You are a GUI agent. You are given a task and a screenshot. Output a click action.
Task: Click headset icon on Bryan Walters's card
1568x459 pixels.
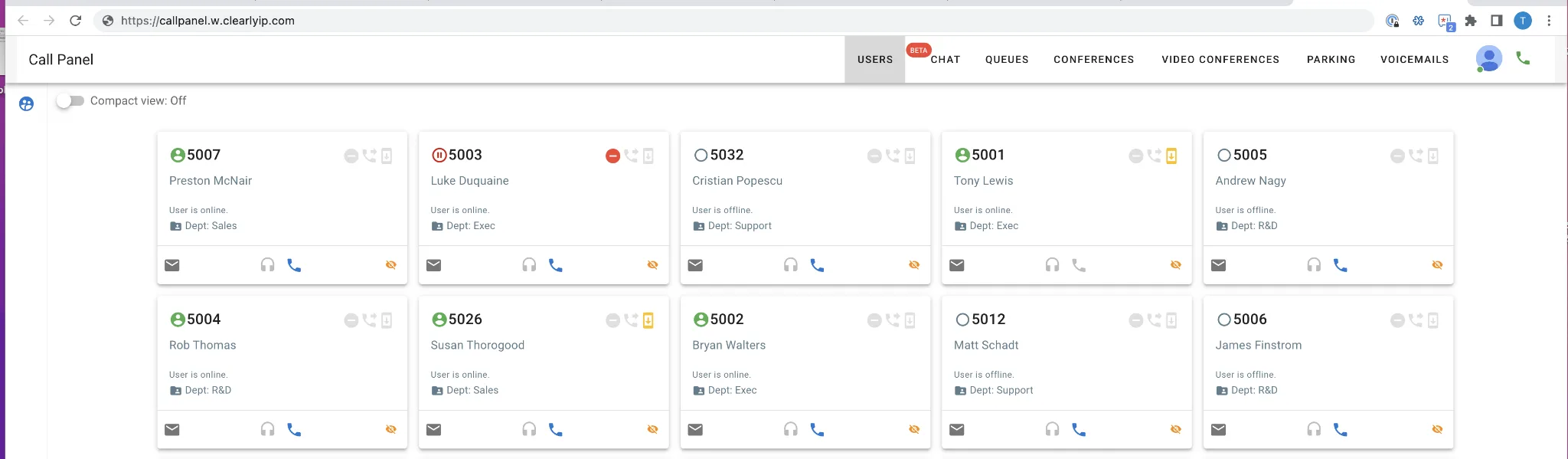click(x=791, y=430)
